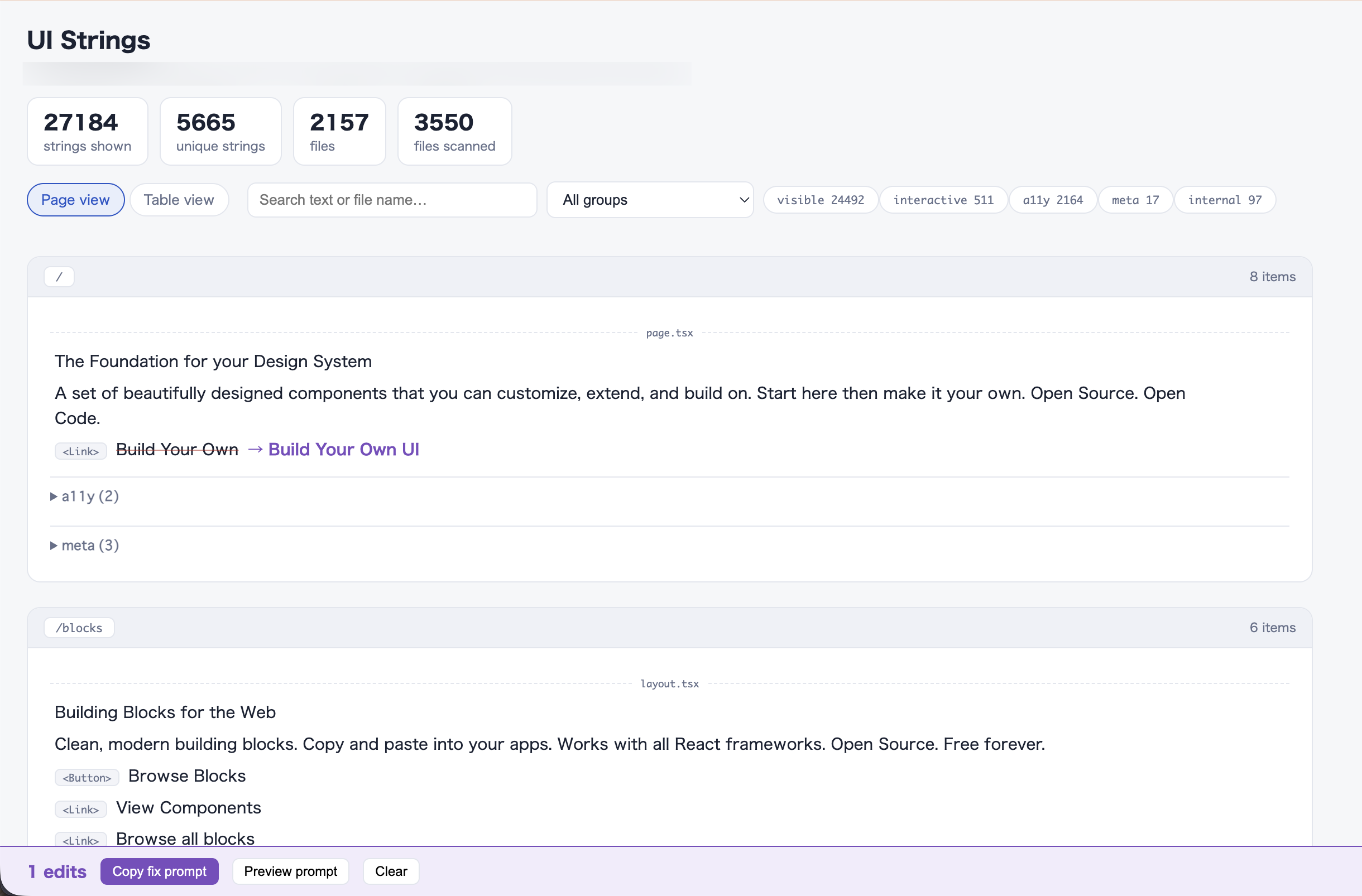Toggle the a11y 2164 filter chip
The width and height of the screenshot is (1362, 896).
(1053, 200)
